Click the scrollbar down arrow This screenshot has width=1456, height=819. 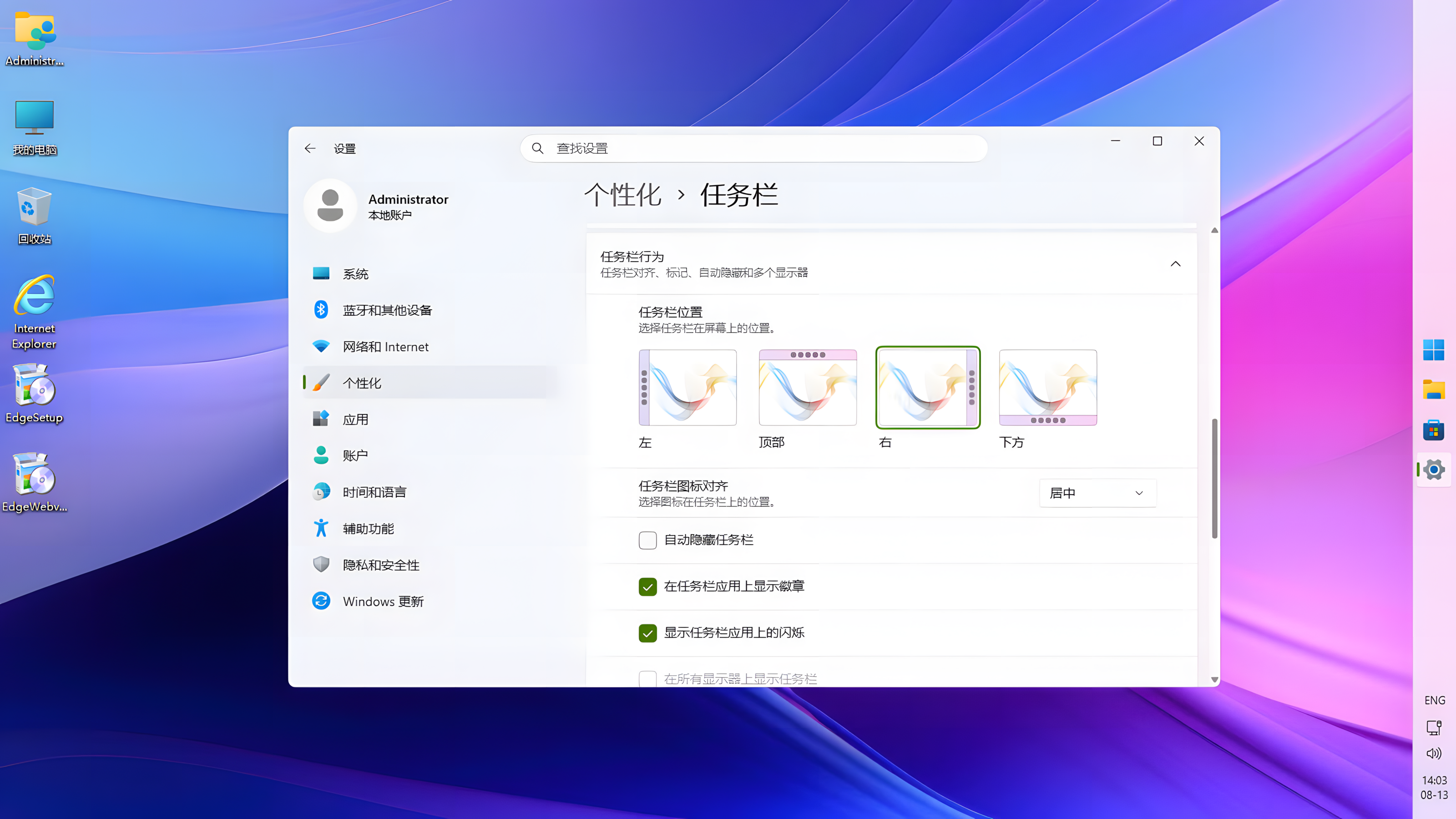(1214, 679)
